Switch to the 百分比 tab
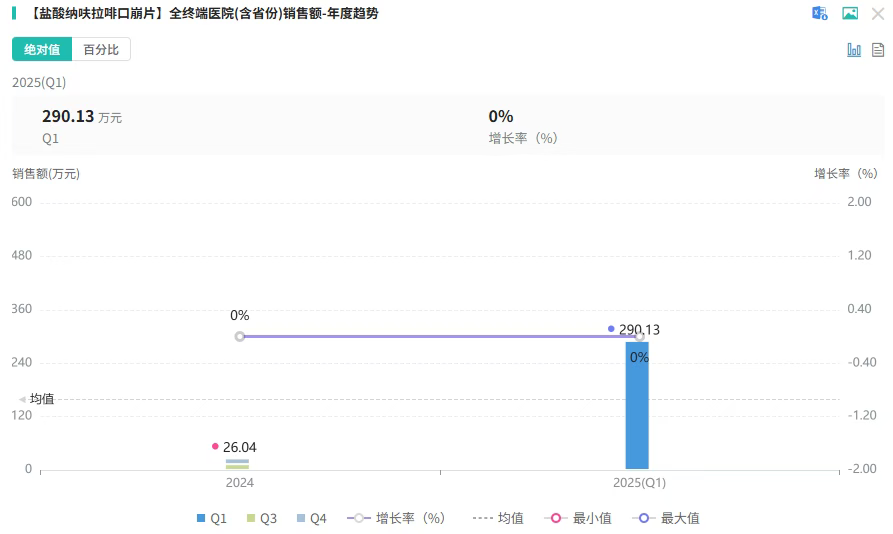The image size is (893, 534). pos(101,50)
